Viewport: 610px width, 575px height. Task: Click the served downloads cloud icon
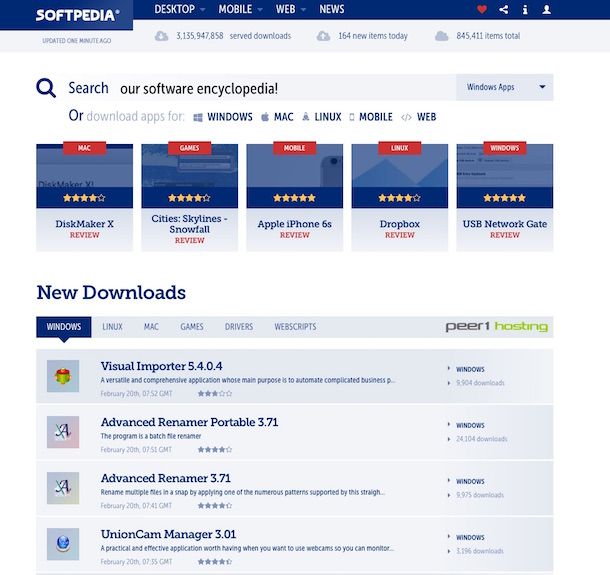coord(161,36)
